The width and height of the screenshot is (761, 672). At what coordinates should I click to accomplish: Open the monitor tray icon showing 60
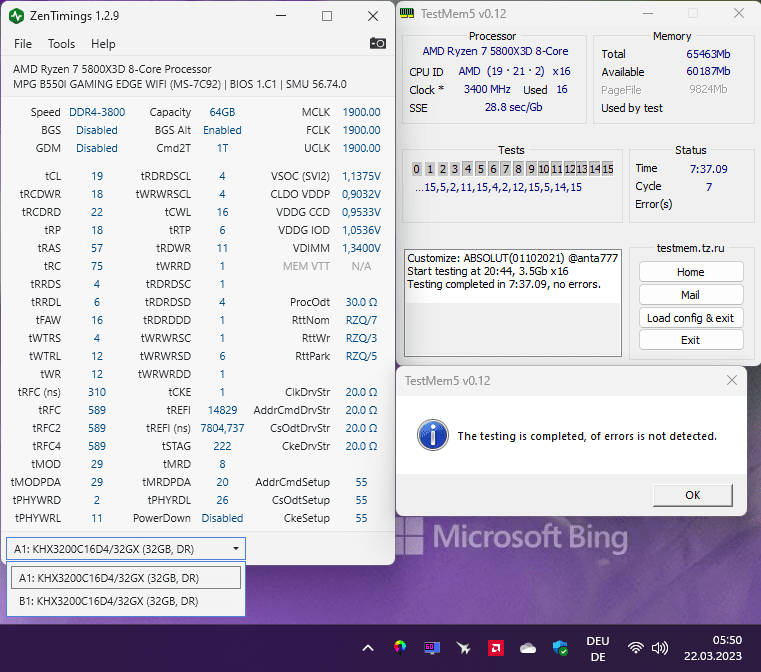pyautogui.click(x=431, y=648)
